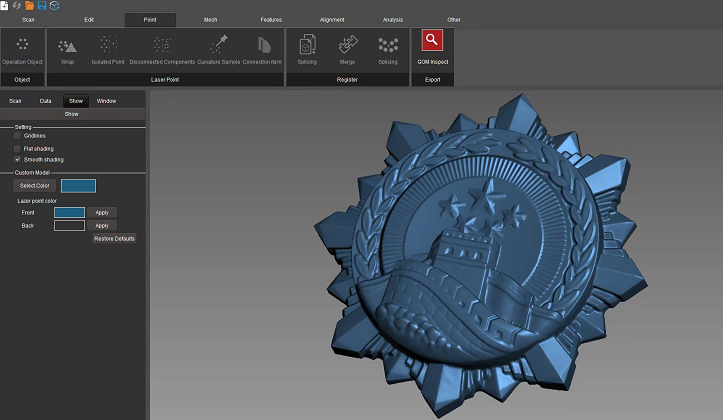Switch to the Edit ribbon tab
723x420 pixels.
[89, 20]
